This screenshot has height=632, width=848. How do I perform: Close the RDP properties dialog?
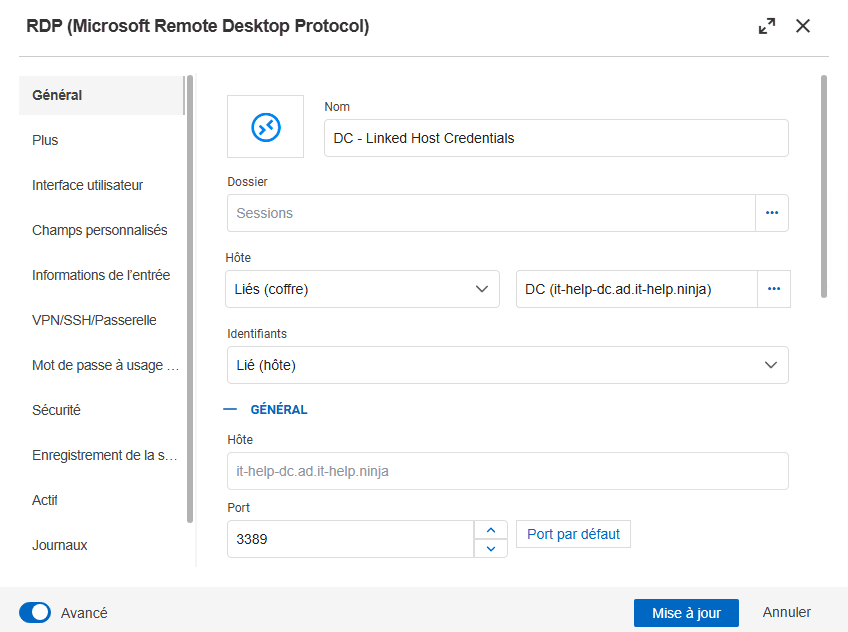802,27
